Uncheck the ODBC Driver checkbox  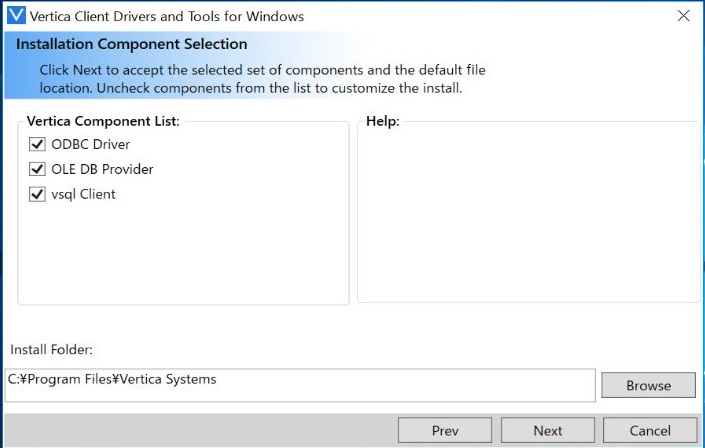point(39,145)
